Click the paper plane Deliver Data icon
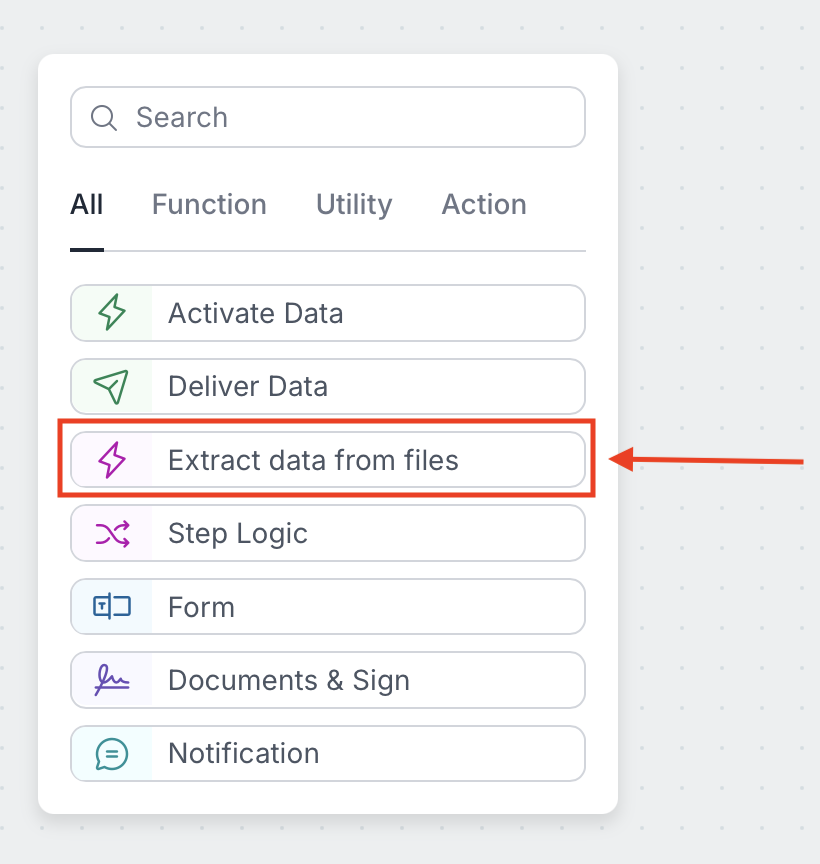Screen dimensions: 820x864 [x=112, y=386]
